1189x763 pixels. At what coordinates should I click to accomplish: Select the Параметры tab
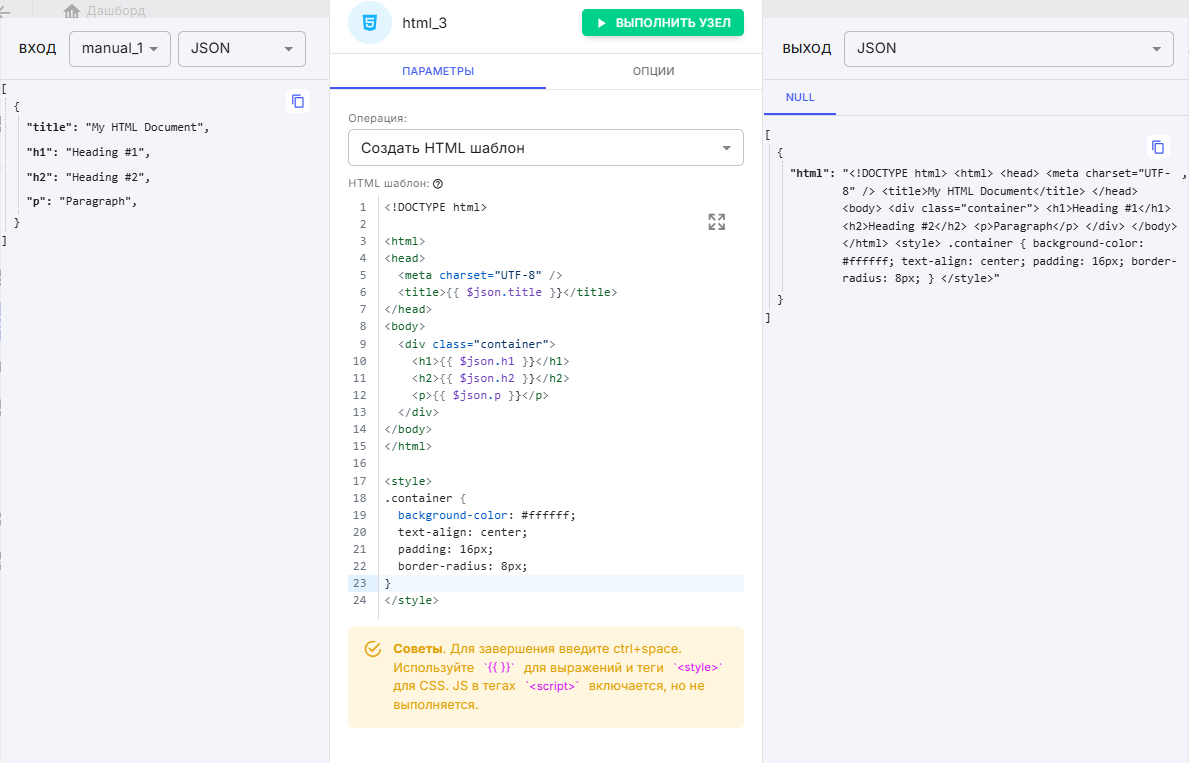(438, 71)
